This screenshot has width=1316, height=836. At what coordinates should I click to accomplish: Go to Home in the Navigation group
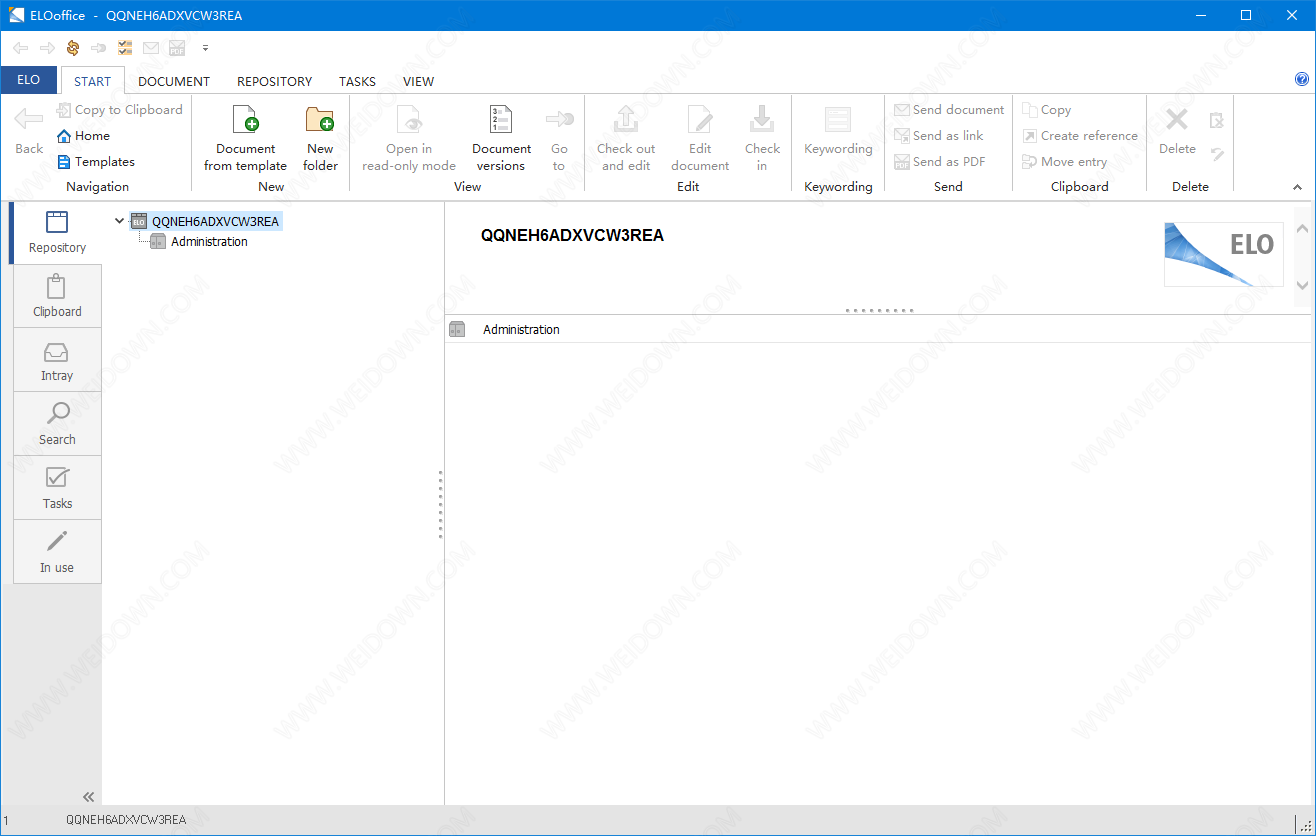coord(83,136)
